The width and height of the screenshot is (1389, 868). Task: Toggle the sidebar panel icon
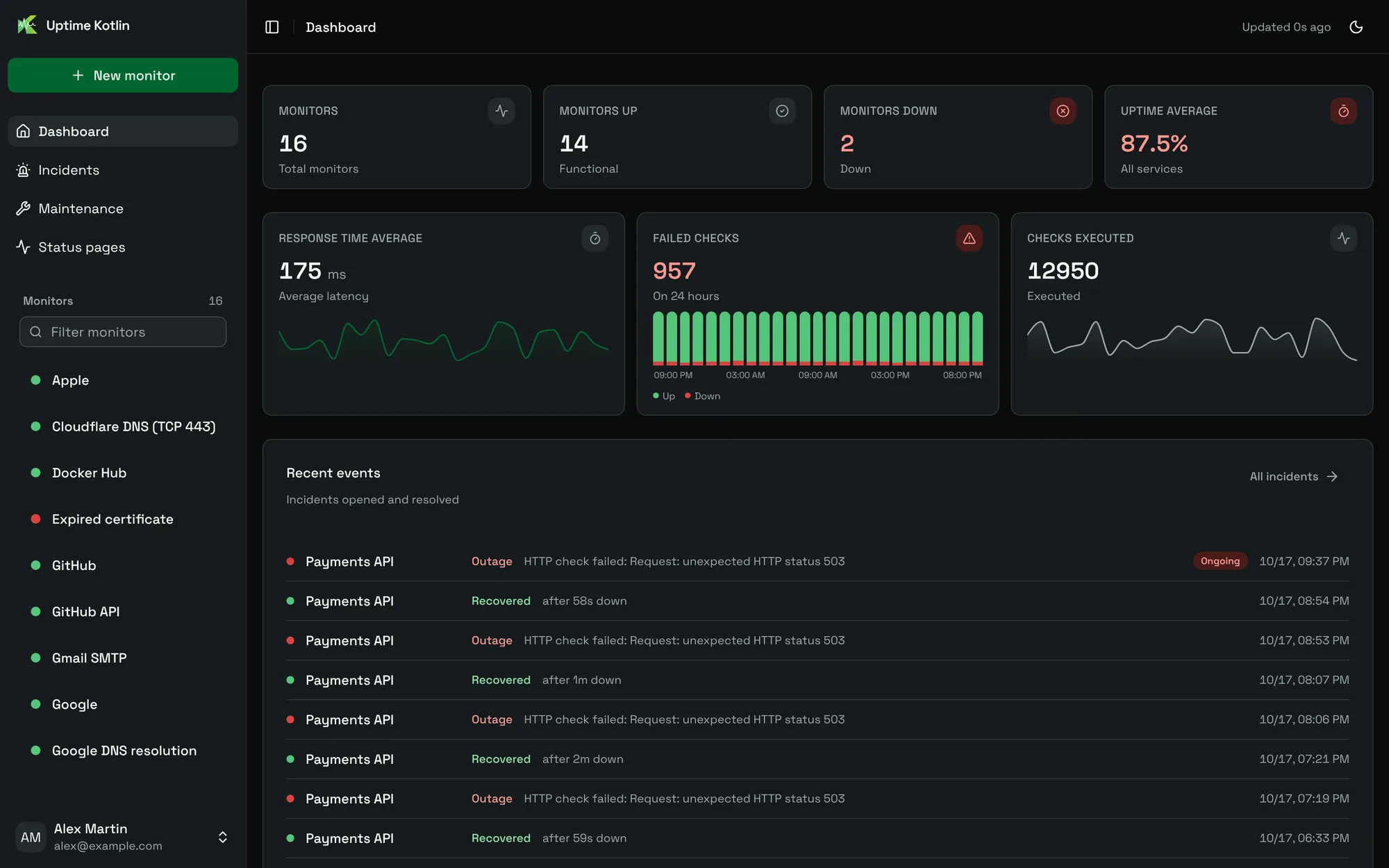click(272, 27)
